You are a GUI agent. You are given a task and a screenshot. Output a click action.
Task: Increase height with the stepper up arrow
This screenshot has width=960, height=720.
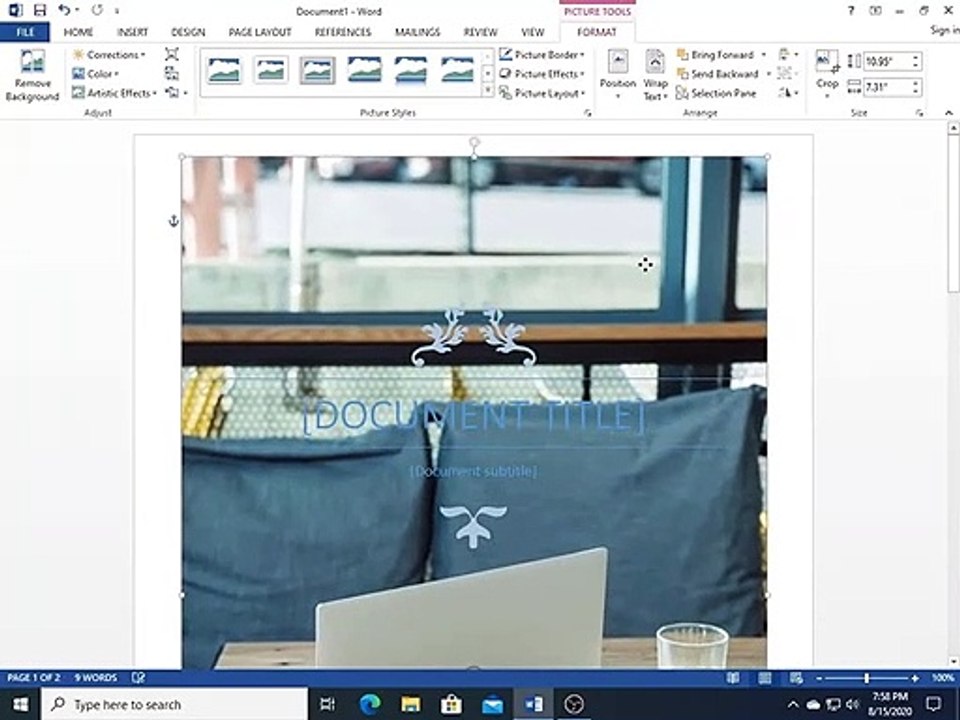(916, 58)
